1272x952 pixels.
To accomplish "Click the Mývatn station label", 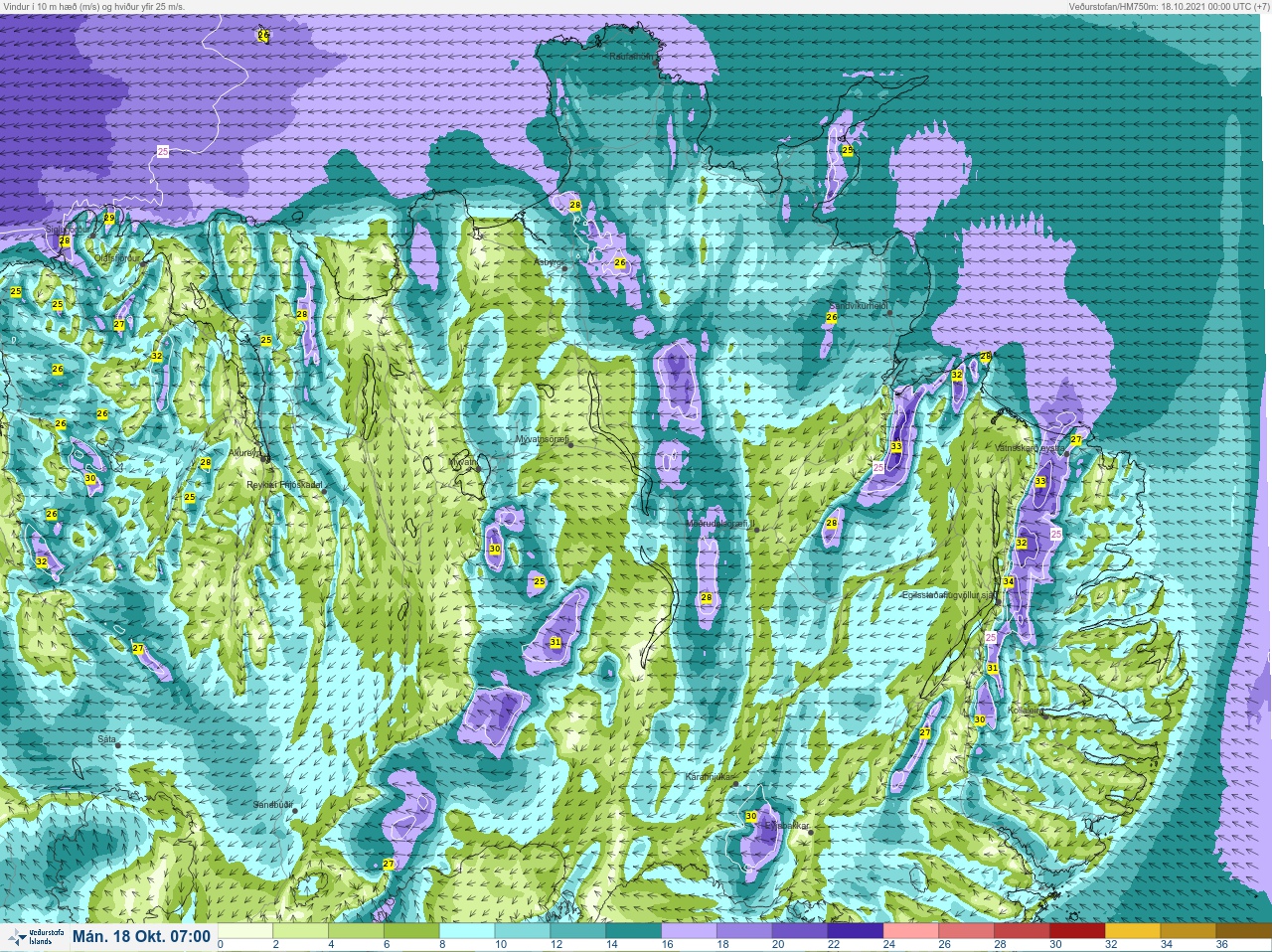I will [x=463, y=462].
